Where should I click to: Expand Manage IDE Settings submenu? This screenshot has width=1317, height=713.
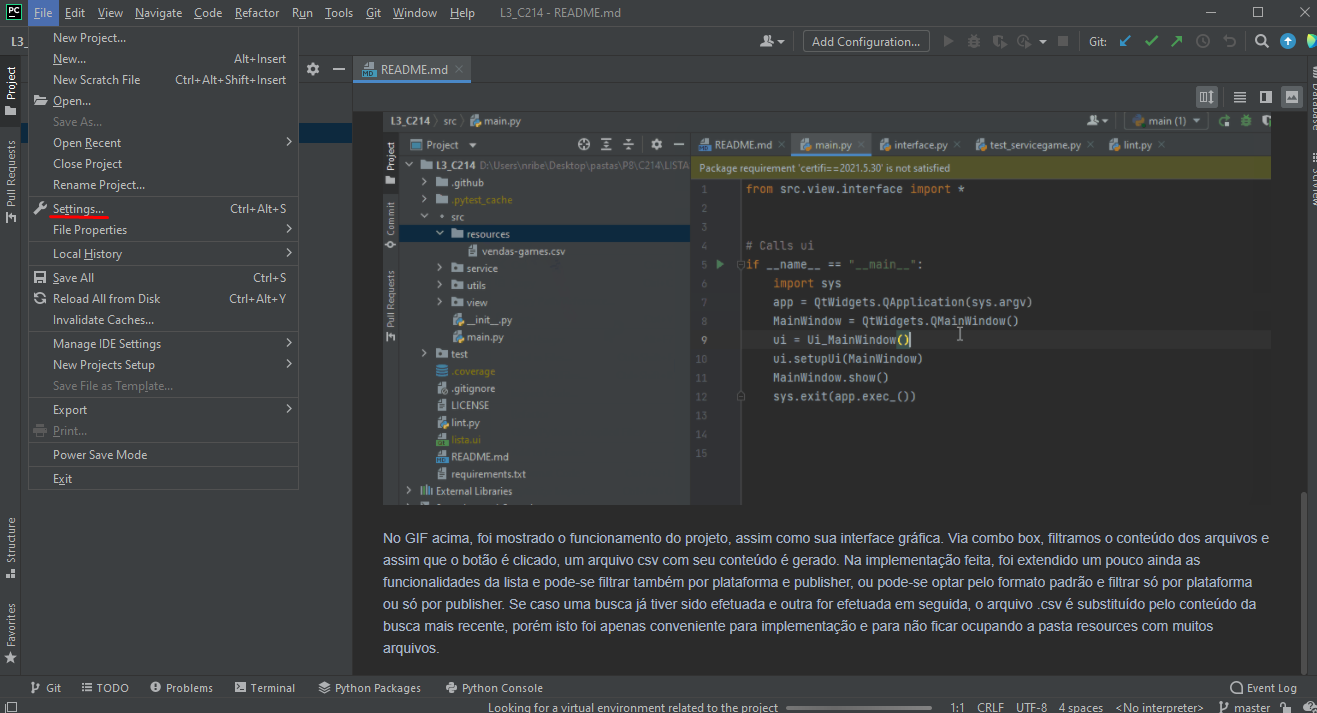click(x=164, y=344)
